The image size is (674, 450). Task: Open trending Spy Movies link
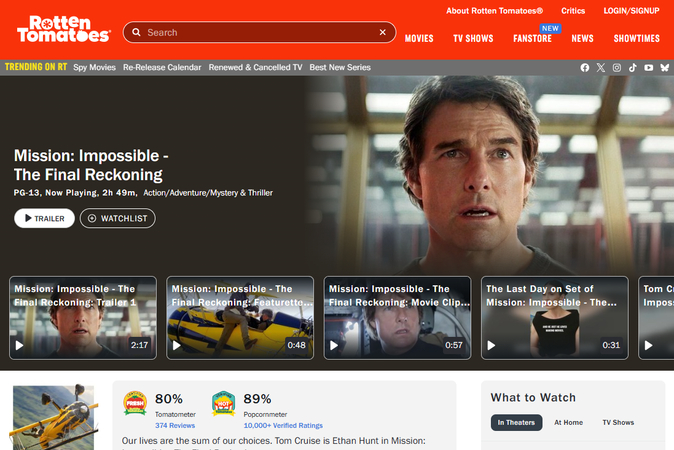click(x=94, y=67)
